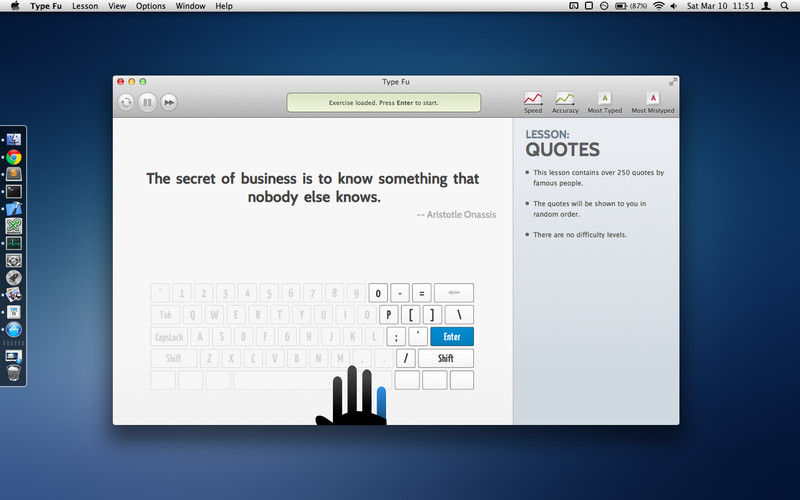Show the Most Typed keys view
The height and width of the screenshot is (500, 800).
click(x=604, y=102)
